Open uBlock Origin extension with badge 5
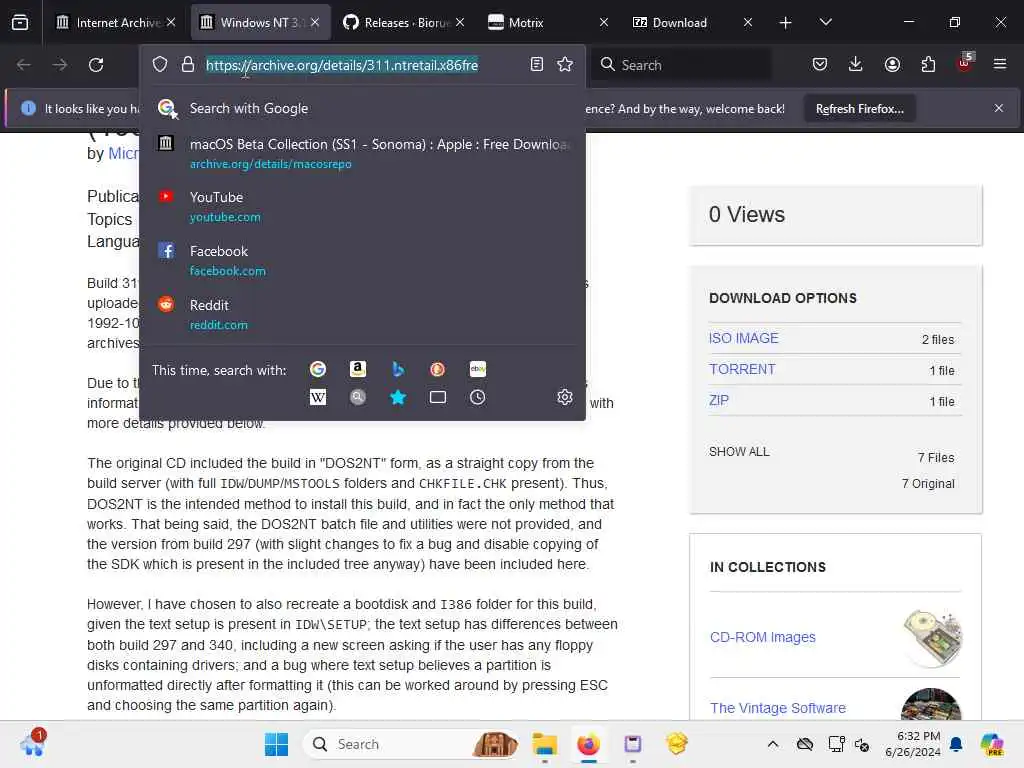Image resolution: width=1024 pixels, height=768 pixels. tap(965, 63)
